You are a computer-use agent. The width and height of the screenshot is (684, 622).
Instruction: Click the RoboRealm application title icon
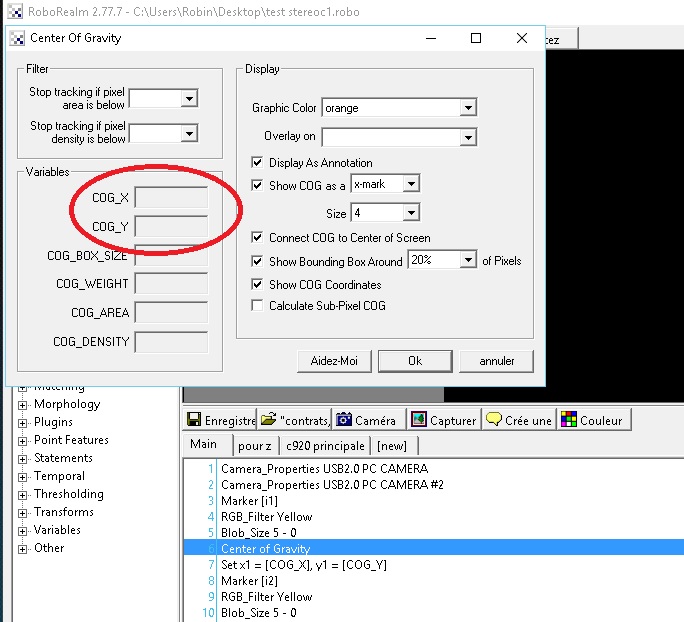15,11
